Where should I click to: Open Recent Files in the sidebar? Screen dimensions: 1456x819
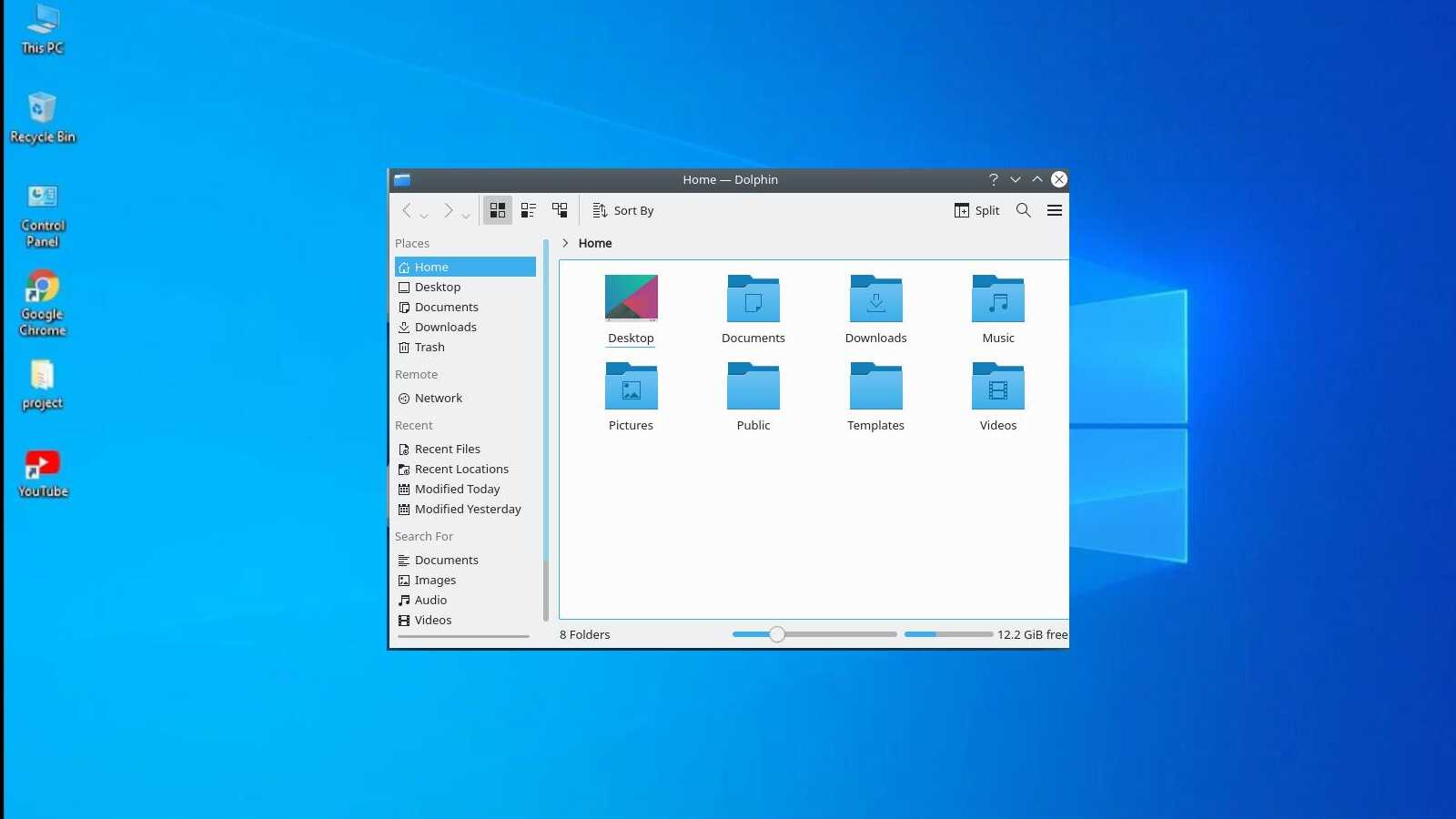(447, 449)
